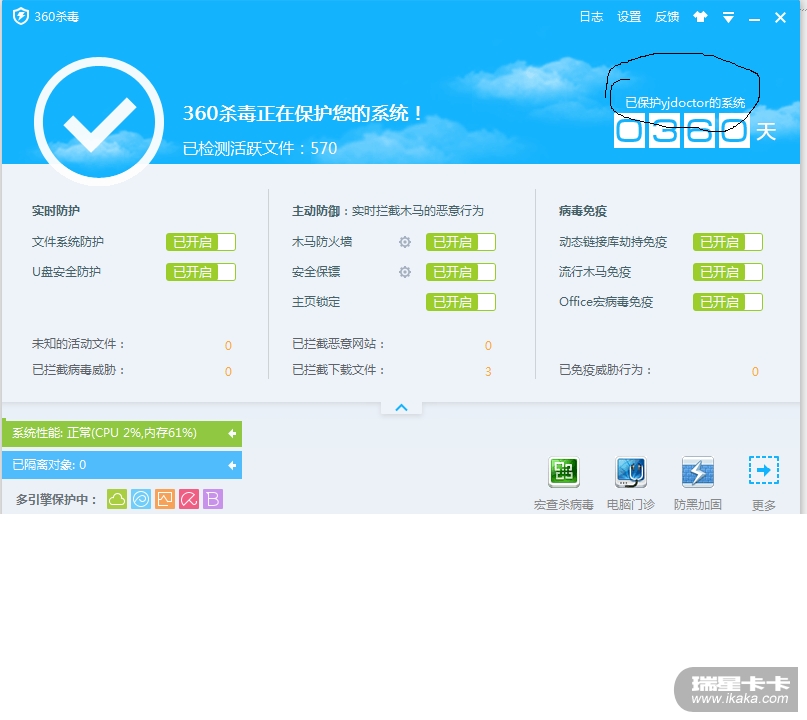The height and width of the screenshot is (720, 807).
Task: Click the large protection status checkmark
Action: point(99,121)
